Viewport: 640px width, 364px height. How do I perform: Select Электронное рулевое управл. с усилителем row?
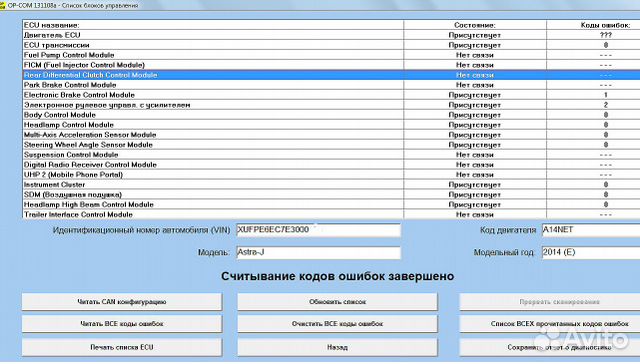tap(331, 105)
